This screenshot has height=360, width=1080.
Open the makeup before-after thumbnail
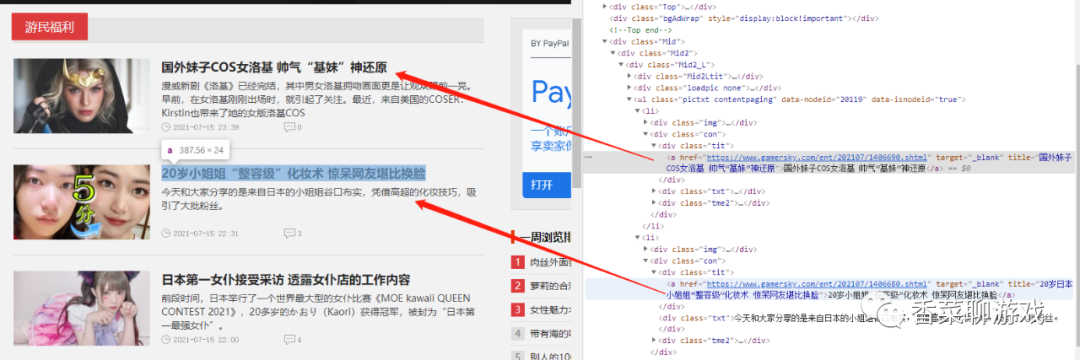coord(81,202)
